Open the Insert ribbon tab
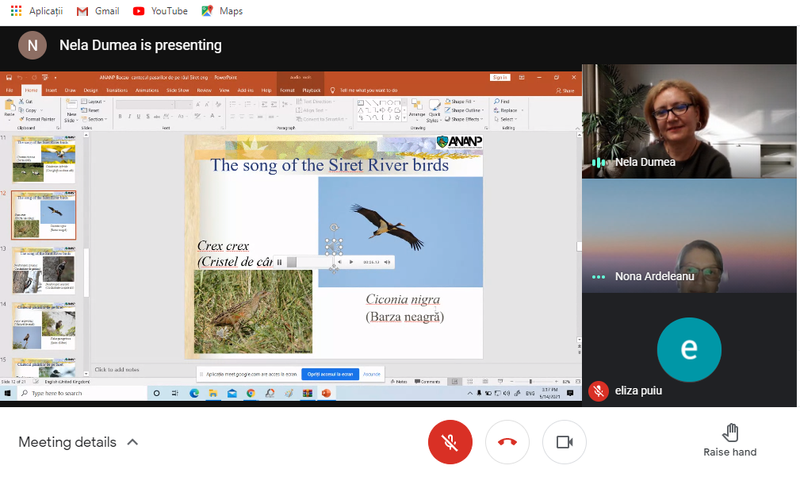800x477 pixels. click(x=51, y=90)
